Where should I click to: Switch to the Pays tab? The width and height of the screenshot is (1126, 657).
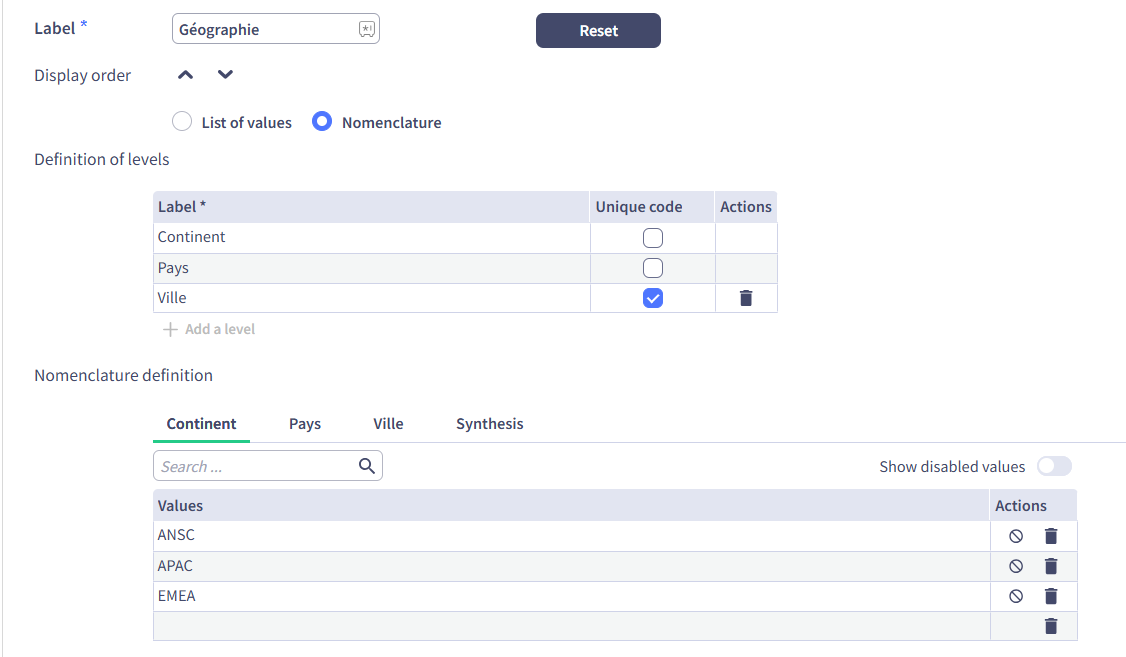click(305, 424)
